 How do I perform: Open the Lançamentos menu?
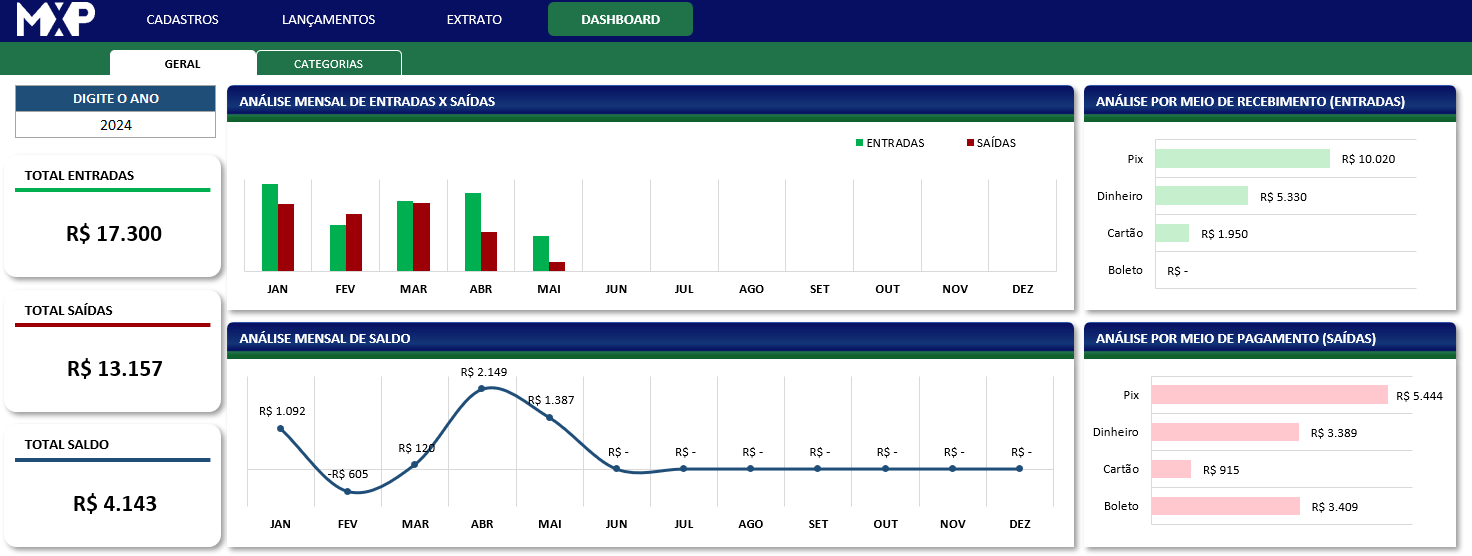pos(328,19)
